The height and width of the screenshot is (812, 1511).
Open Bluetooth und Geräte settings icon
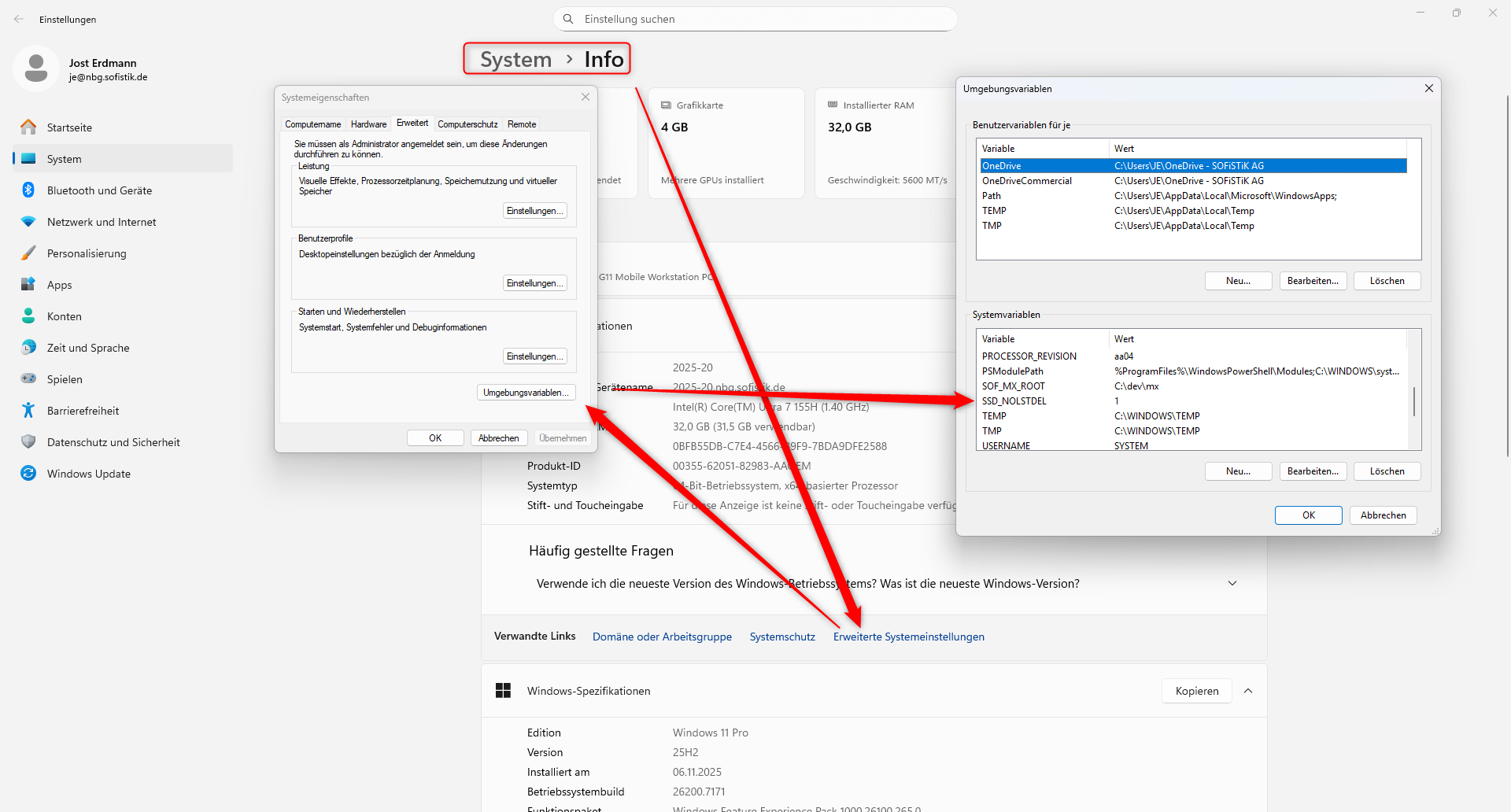(28, 190)
